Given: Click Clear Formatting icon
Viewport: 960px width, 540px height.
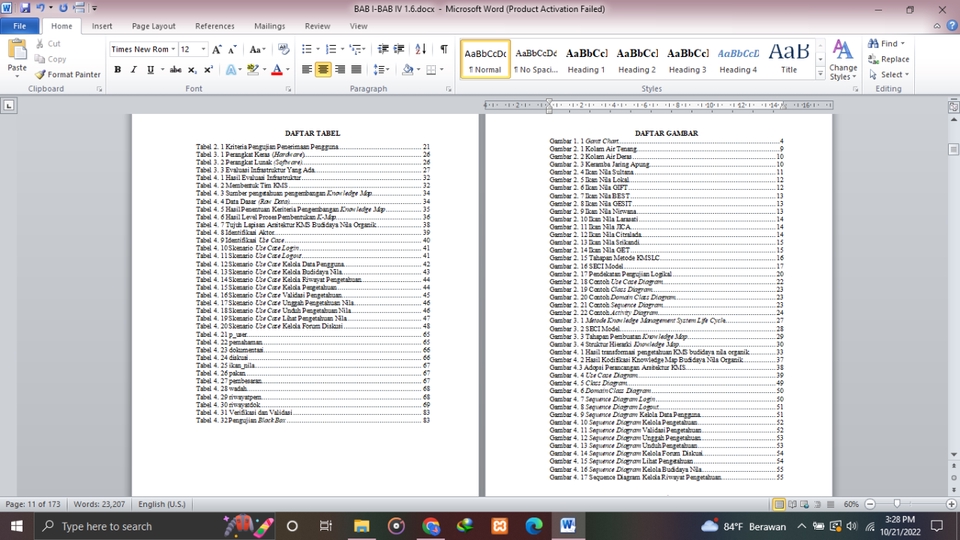Looking at the screenshot, I should (283, 50).
